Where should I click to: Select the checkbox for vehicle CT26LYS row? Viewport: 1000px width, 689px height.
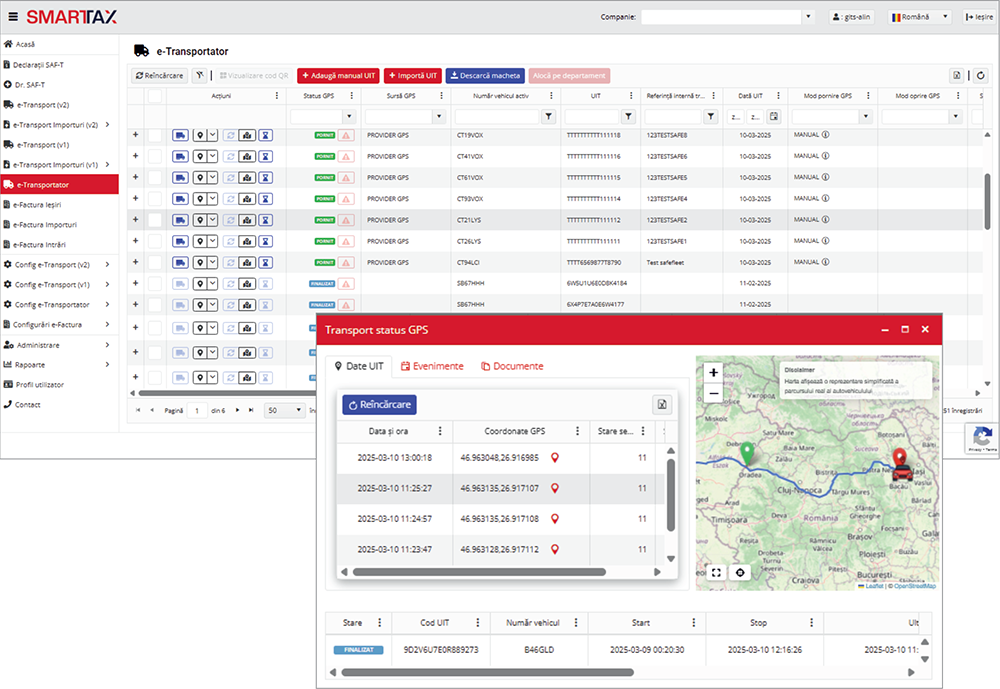coord(155,241)
